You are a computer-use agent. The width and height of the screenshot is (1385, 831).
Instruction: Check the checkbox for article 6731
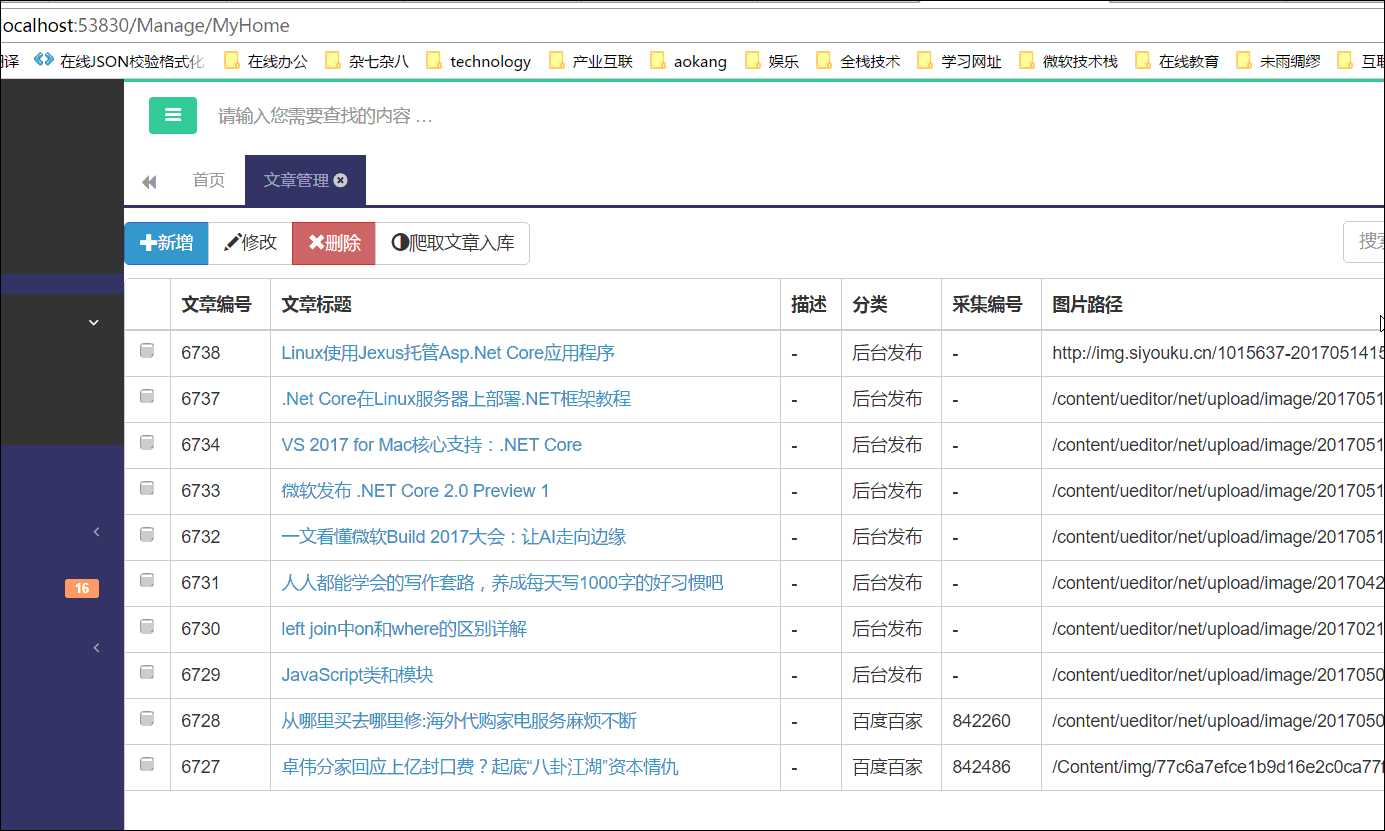[x=147, y=580]
